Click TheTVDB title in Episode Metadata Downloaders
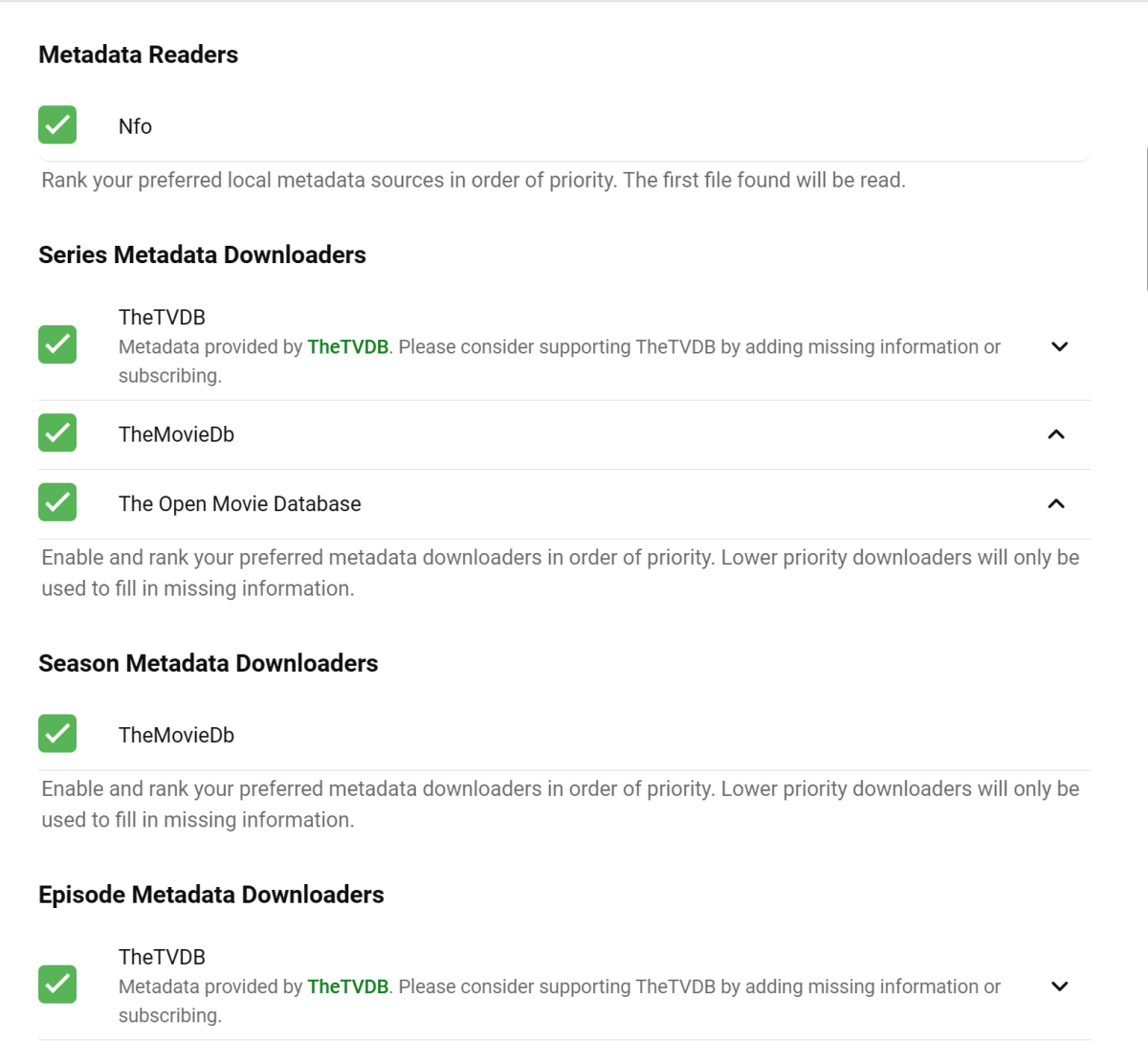This screenshot has height=1041, width=1148. 162,957
